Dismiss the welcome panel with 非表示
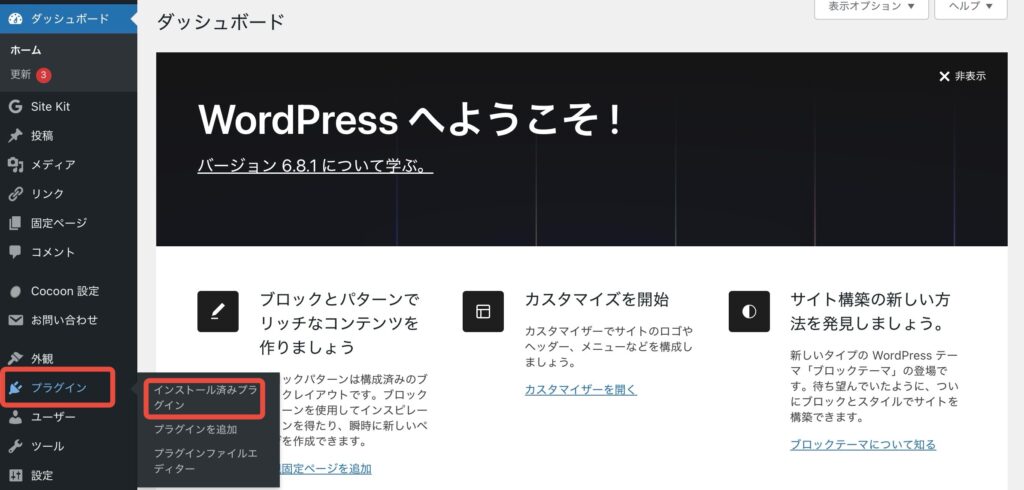This screenshot has height=490, width=1024. (962, 76)
